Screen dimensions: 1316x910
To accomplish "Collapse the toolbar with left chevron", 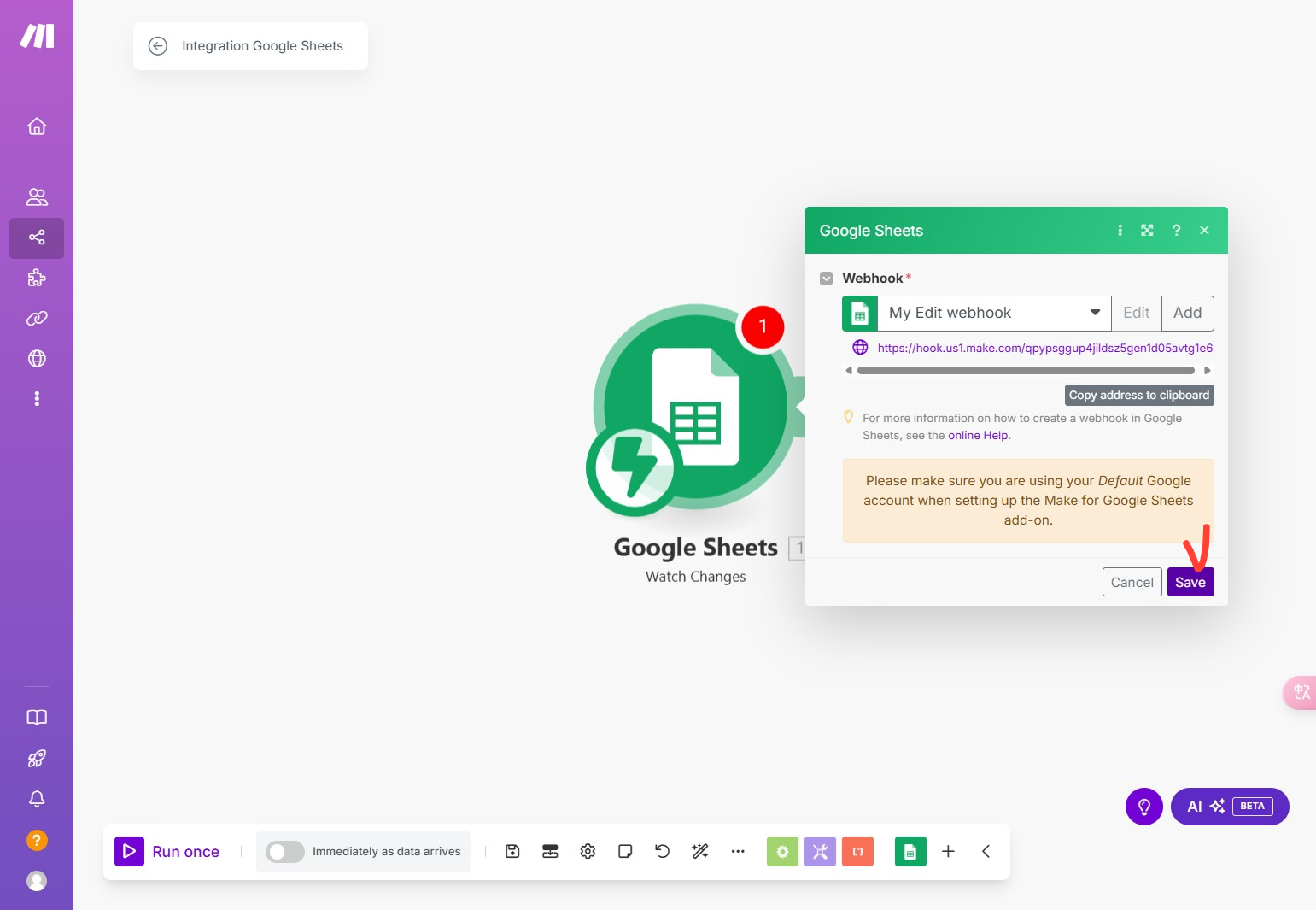I will pyautogui.click(x=986, y=851).
